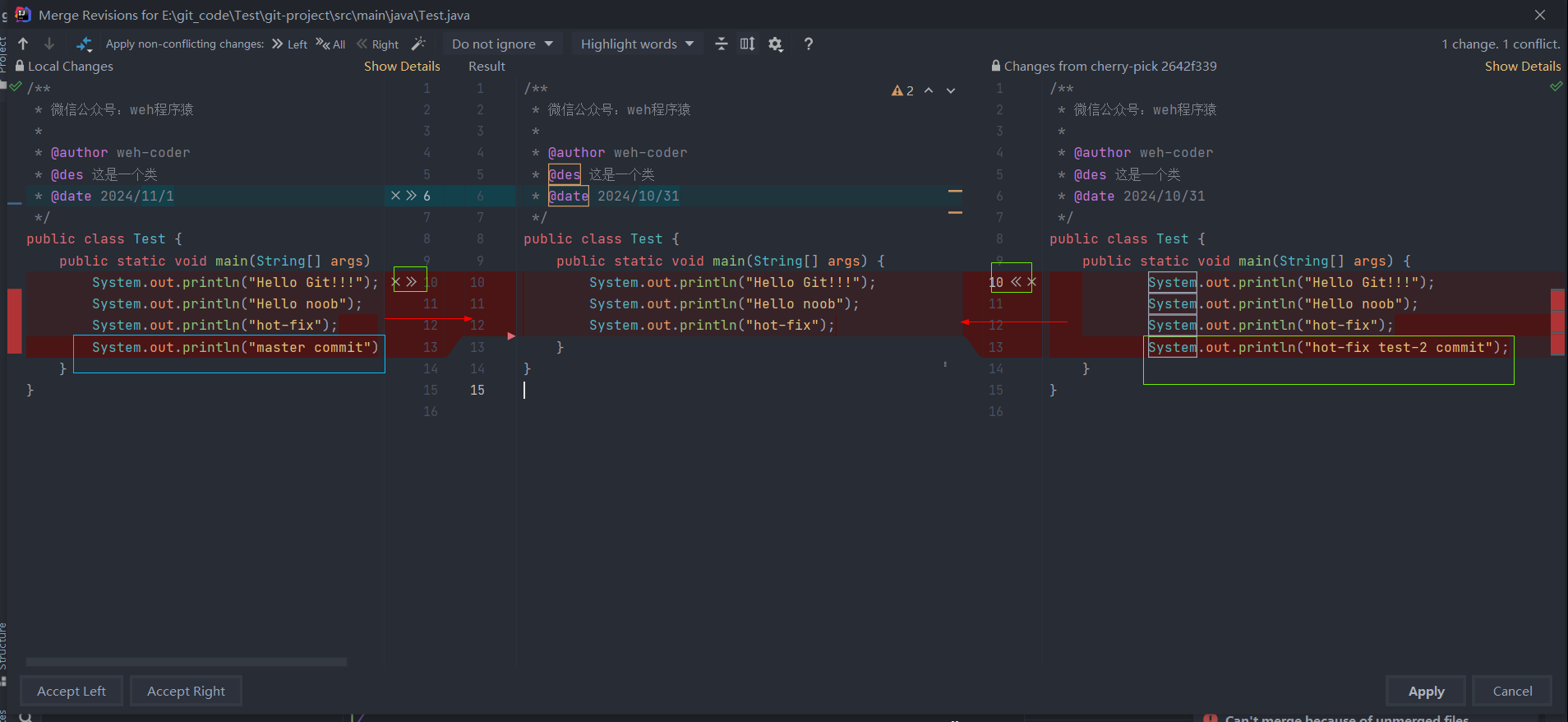Image resolution: width=1568 pixels, height=722 pixels.
Task: Jump to next difference with down arrow
Action: 49,44
